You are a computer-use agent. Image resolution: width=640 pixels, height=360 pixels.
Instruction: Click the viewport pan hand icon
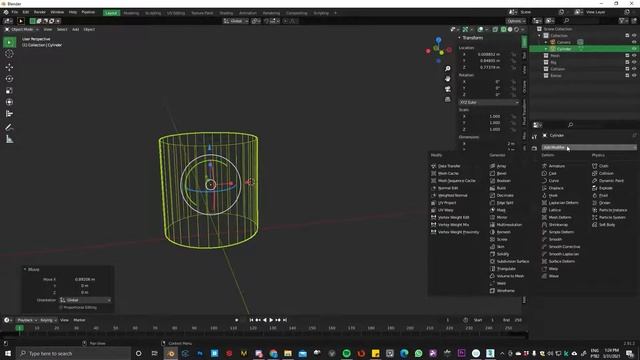click(x=448, y=78)
